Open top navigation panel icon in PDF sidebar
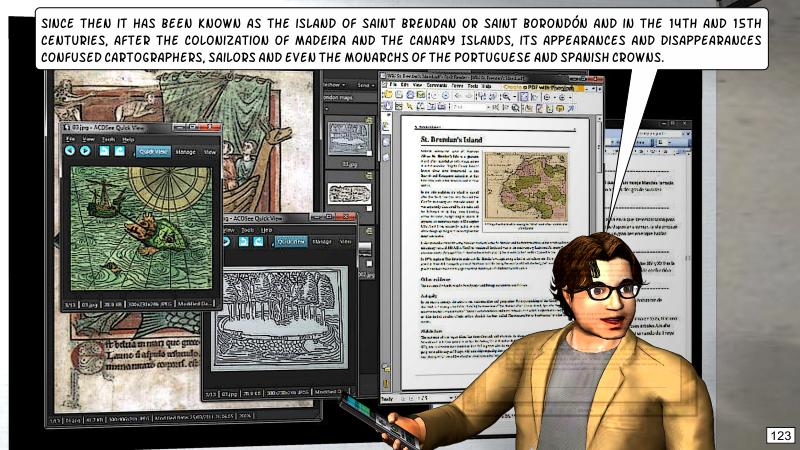Viewport: 800px width, 450px height. tap(386, 126)
